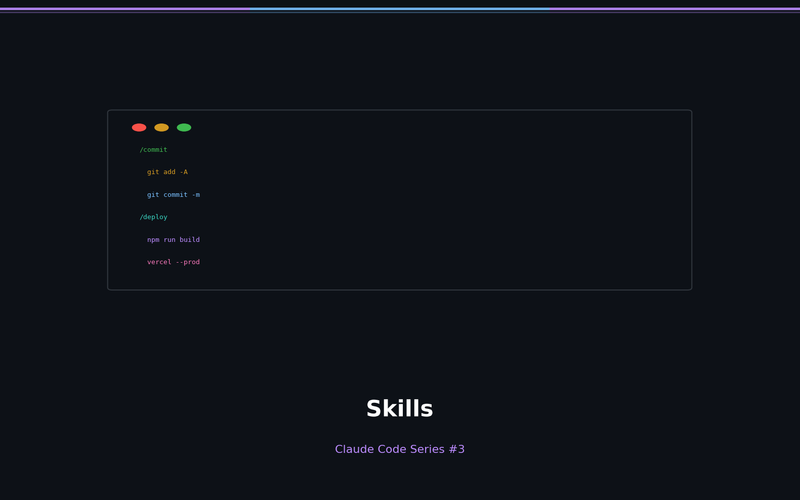Select the 'vercel --prod' line
800x500 pixels.
[x=173, y=262]
